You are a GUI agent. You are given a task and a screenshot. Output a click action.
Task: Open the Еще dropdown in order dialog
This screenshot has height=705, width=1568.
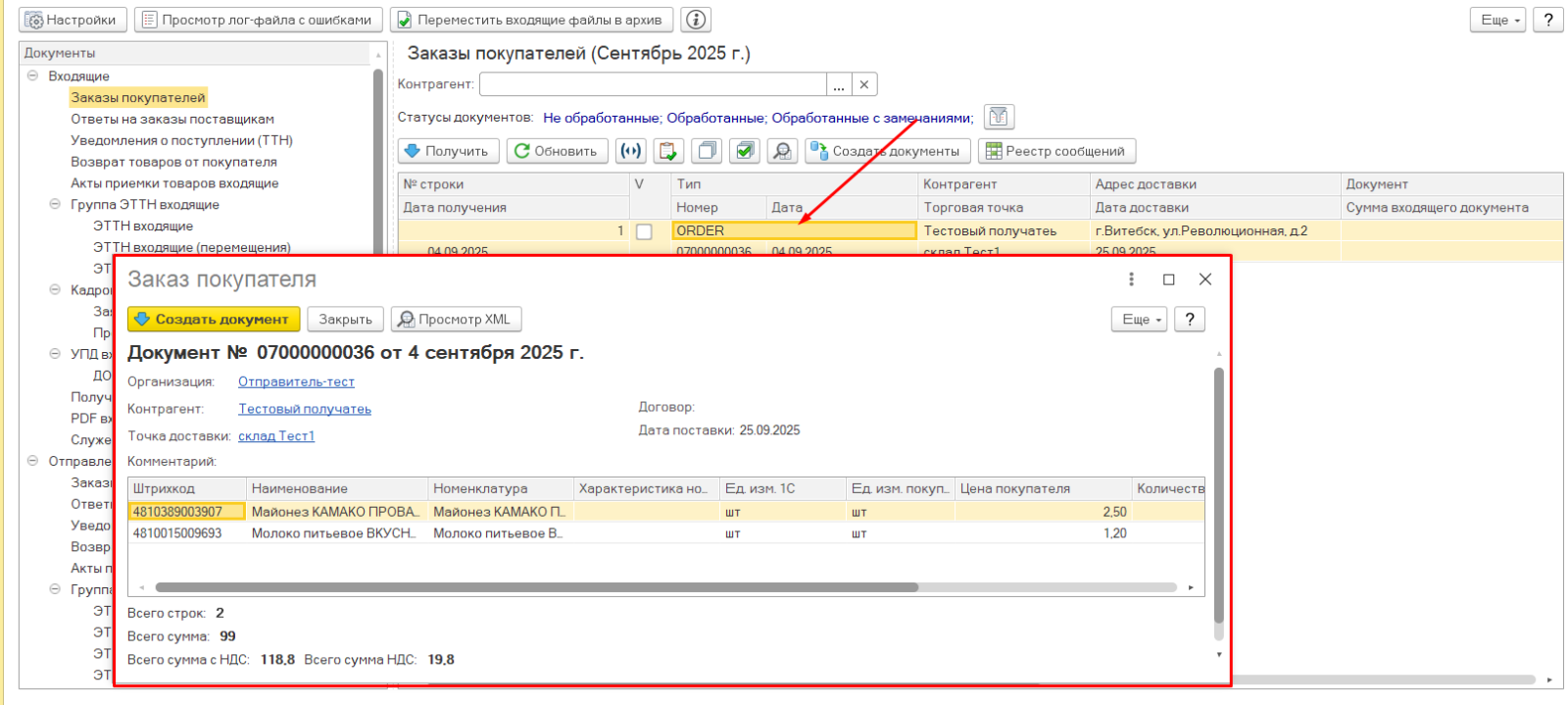[x=1139, y=320]
